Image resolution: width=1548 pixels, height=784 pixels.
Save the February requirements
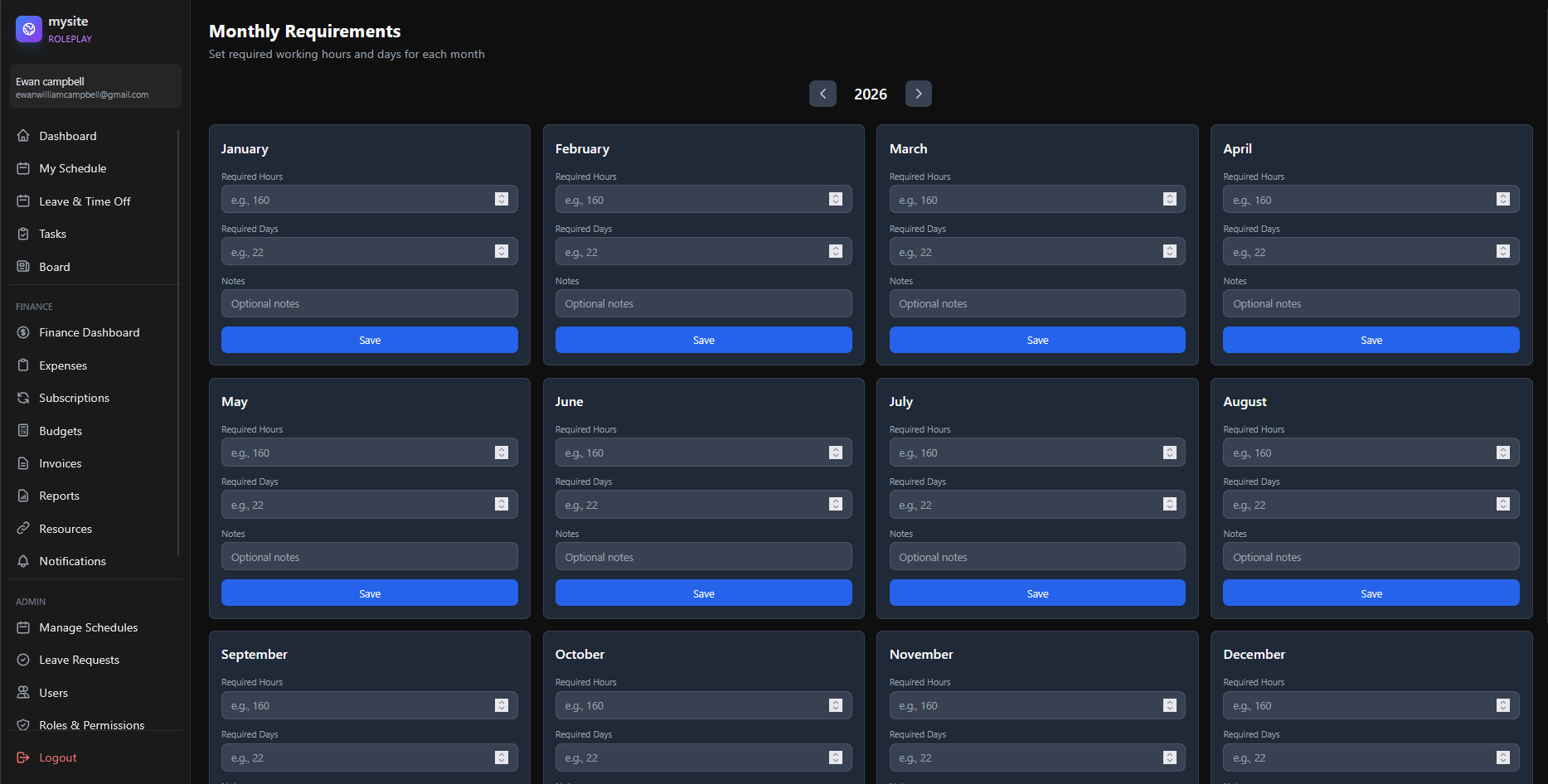(x=703, y=340)
